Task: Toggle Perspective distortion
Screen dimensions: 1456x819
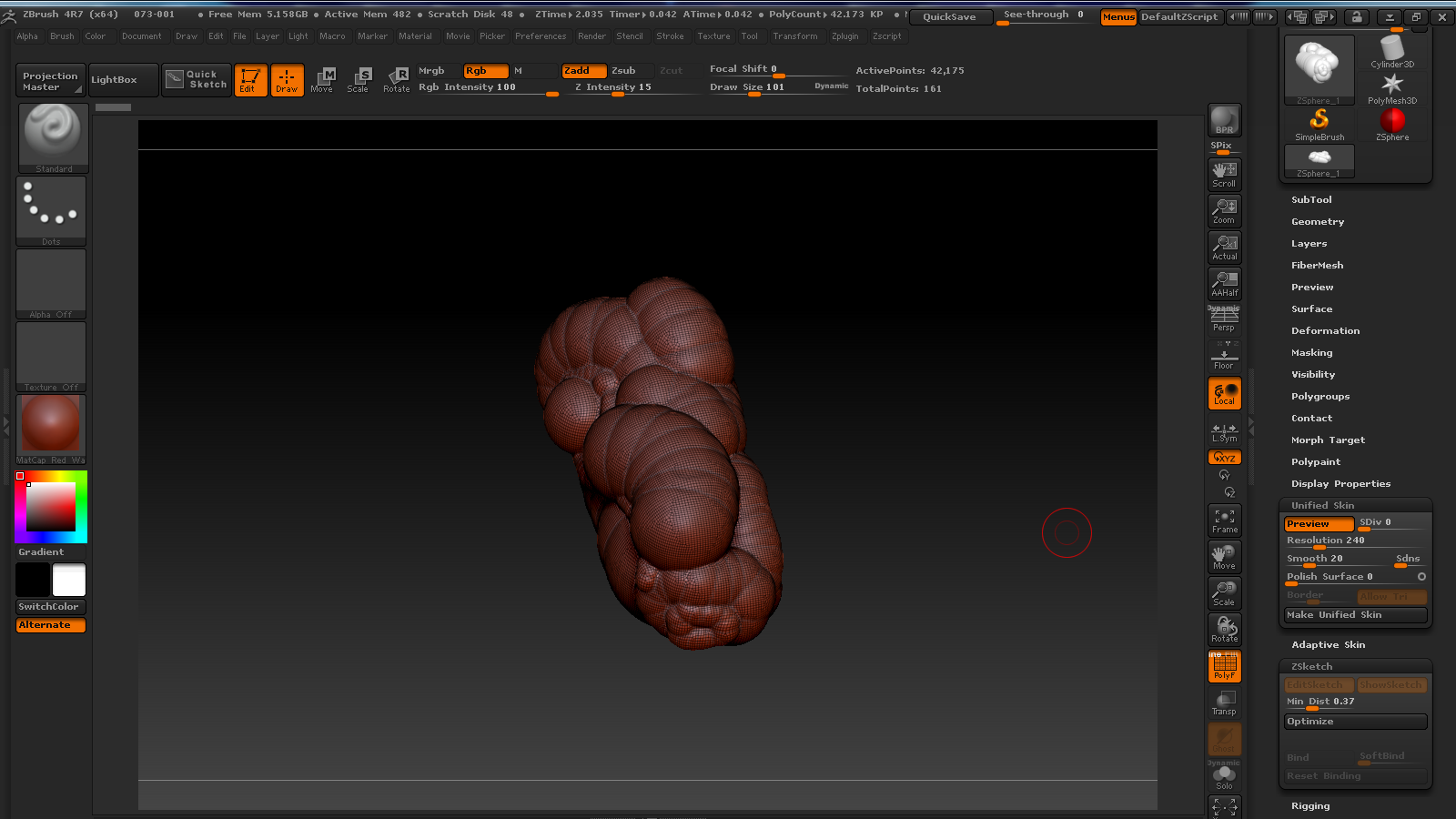Action: click(1224, 319)
